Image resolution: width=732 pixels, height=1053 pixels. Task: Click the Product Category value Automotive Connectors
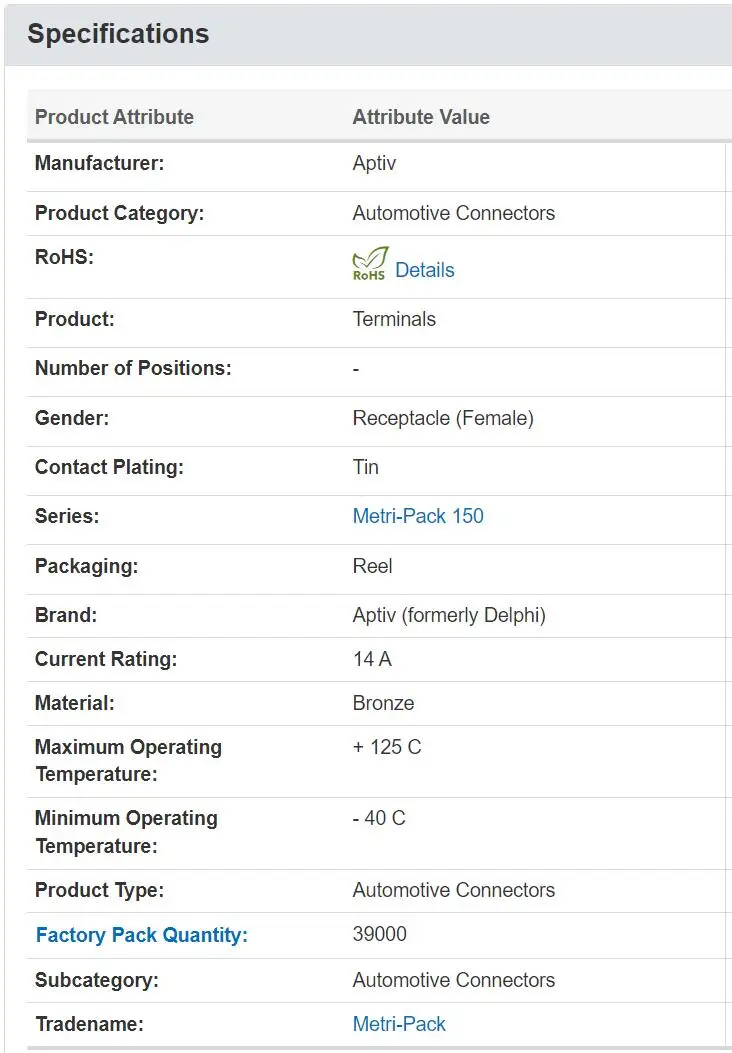click(453, 213)
